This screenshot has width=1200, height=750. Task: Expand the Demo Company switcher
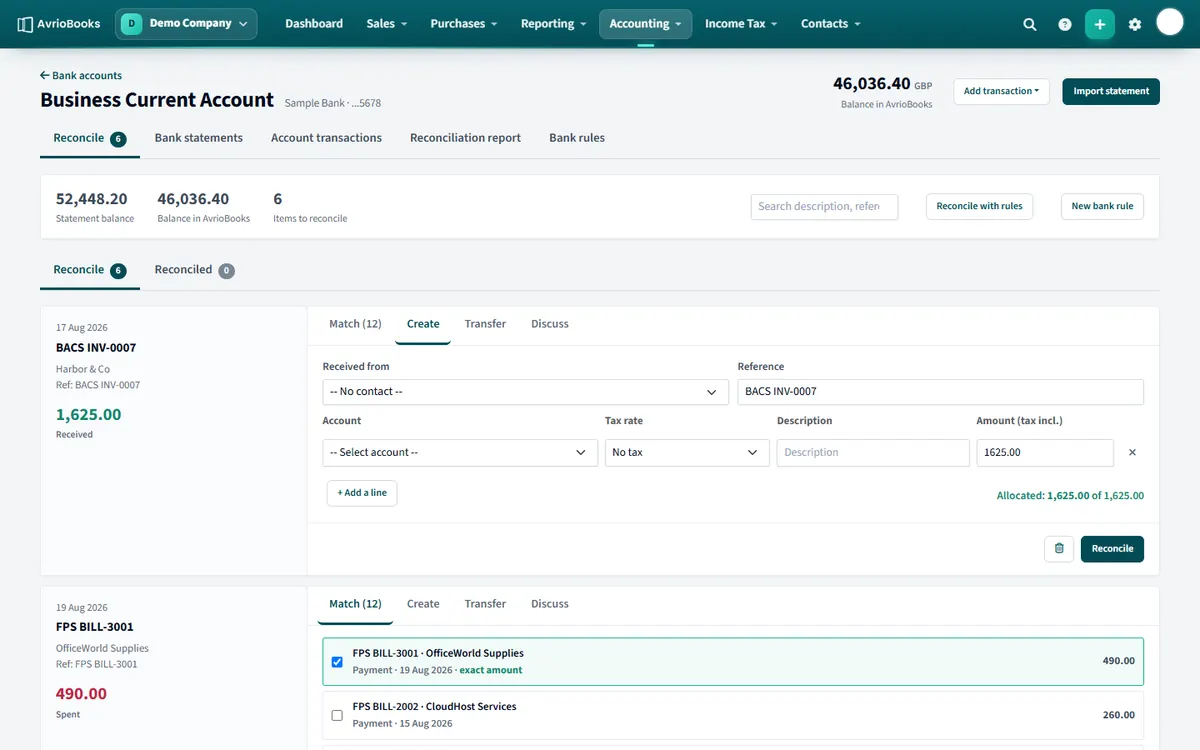click(186, 23)
